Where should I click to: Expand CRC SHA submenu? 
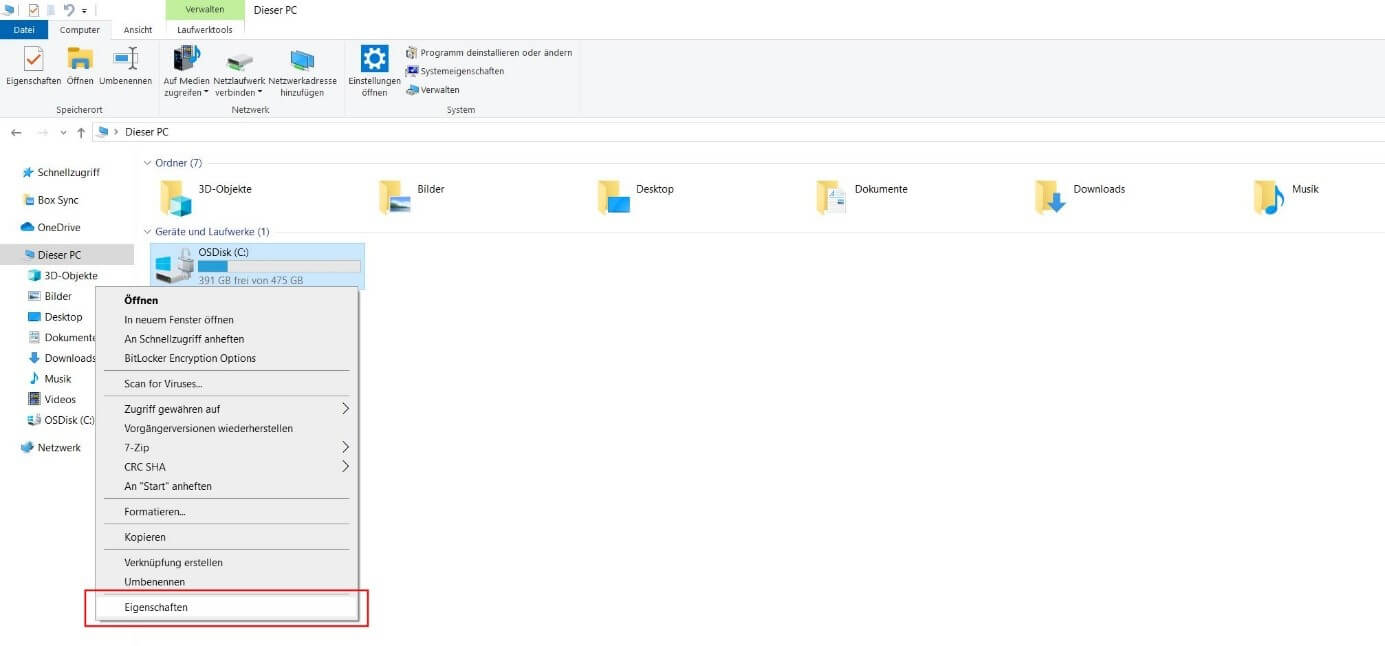[227, 467]
